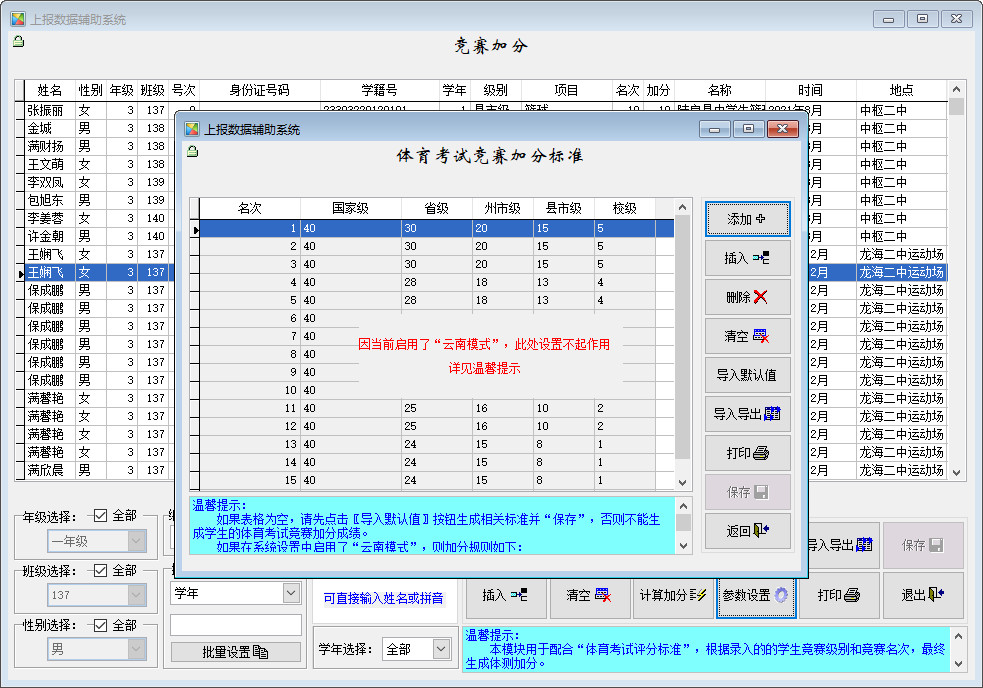Open the 学年 field dropdown
983x688 pixels.
click(x=291, y=593)
